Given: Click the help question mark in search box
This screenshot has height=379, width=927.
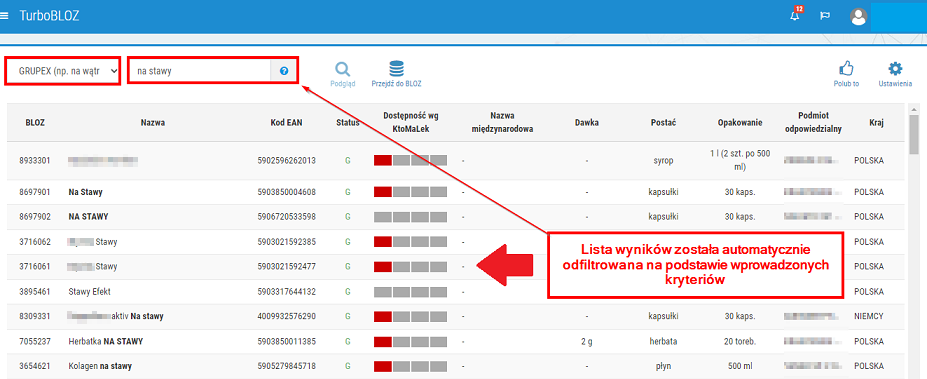Looking at the screenshot, I should [284, 71].
